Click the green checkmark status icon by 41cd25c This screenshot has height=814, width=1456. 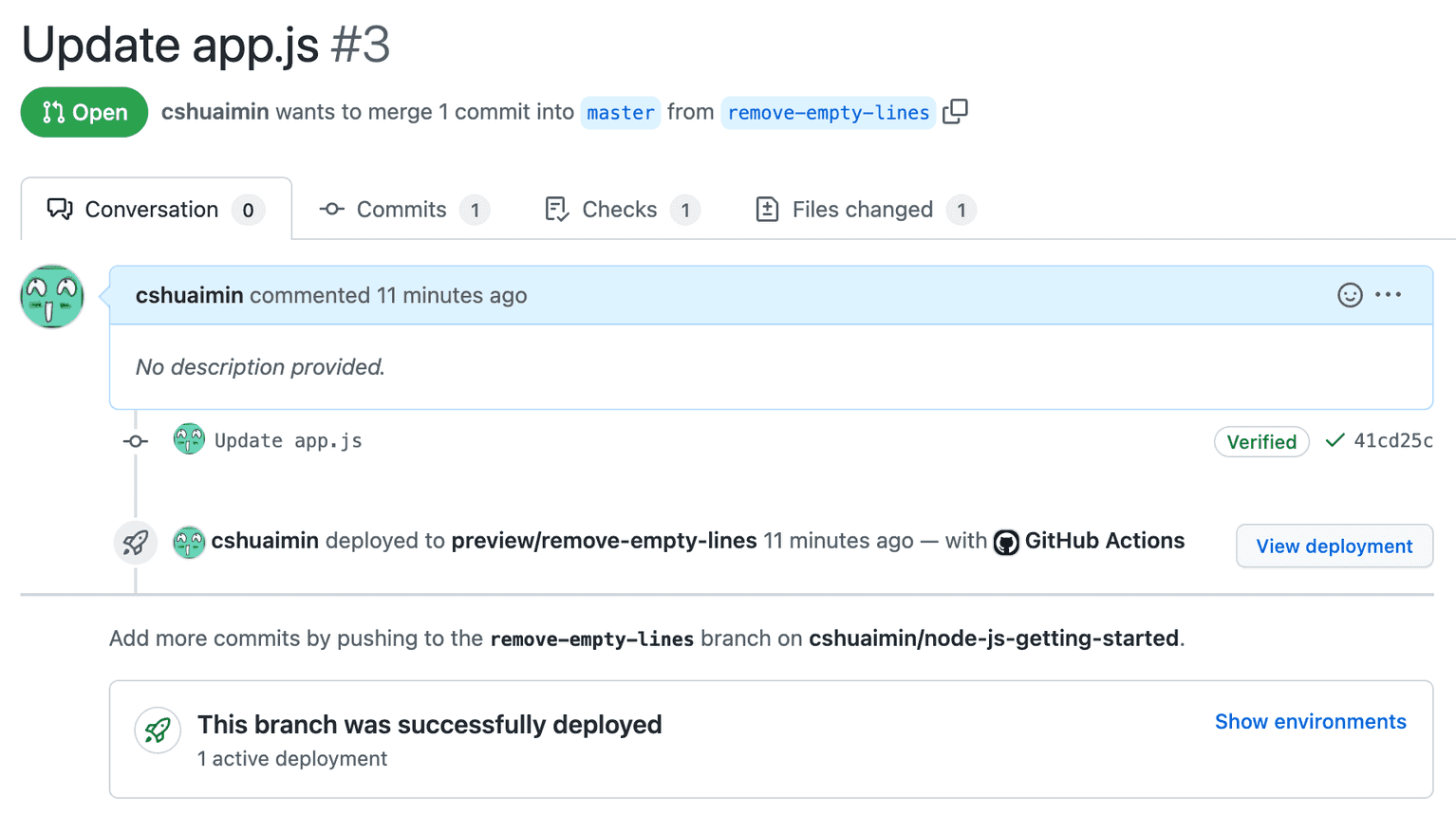click(1335, 440)
